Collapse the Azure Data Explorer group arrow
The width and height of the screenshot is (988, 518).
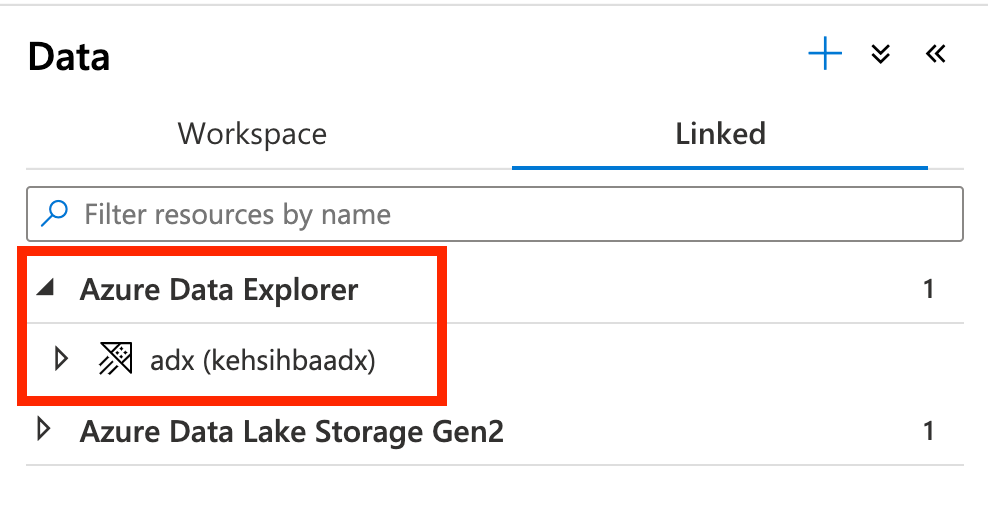coord(44,290)
